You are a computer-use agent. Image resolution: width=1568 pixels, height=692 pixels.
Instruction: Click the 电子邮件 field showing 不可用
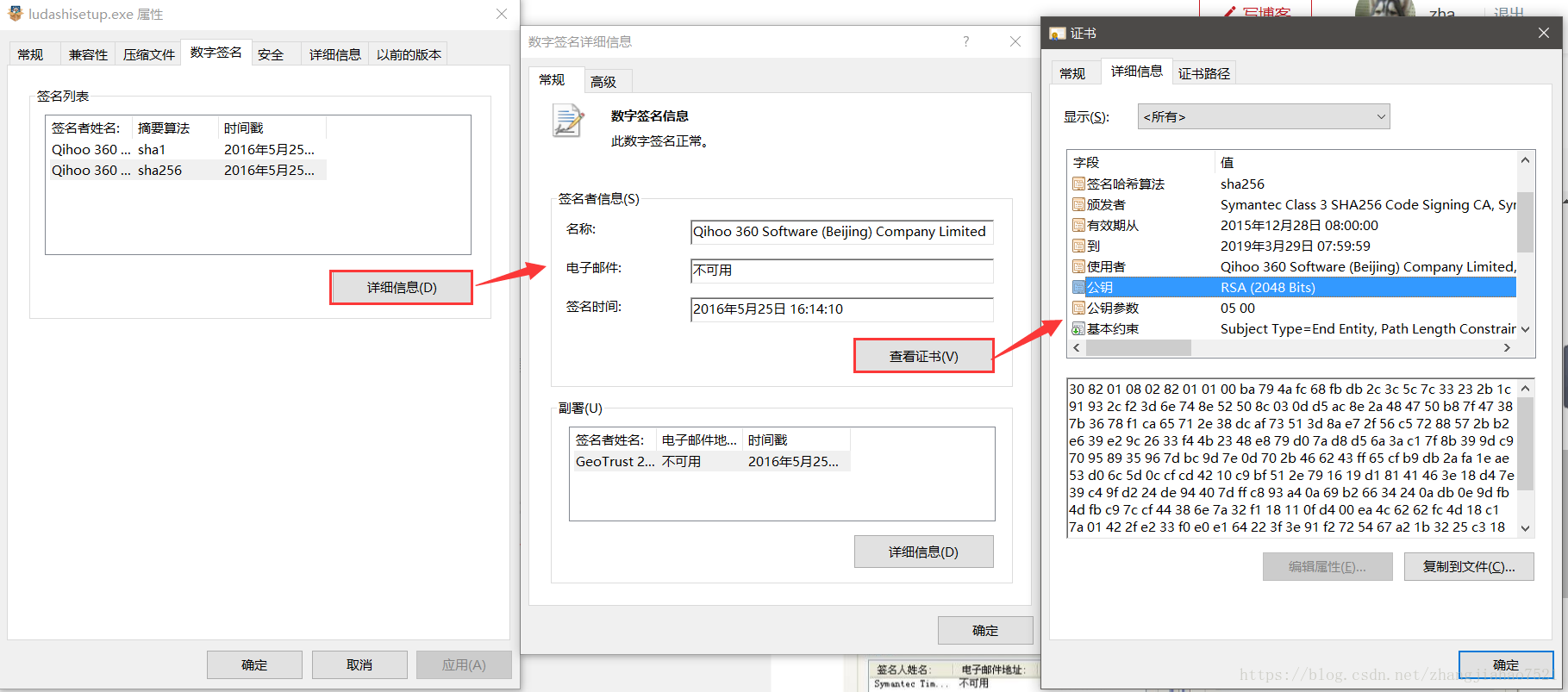(841, 271)
